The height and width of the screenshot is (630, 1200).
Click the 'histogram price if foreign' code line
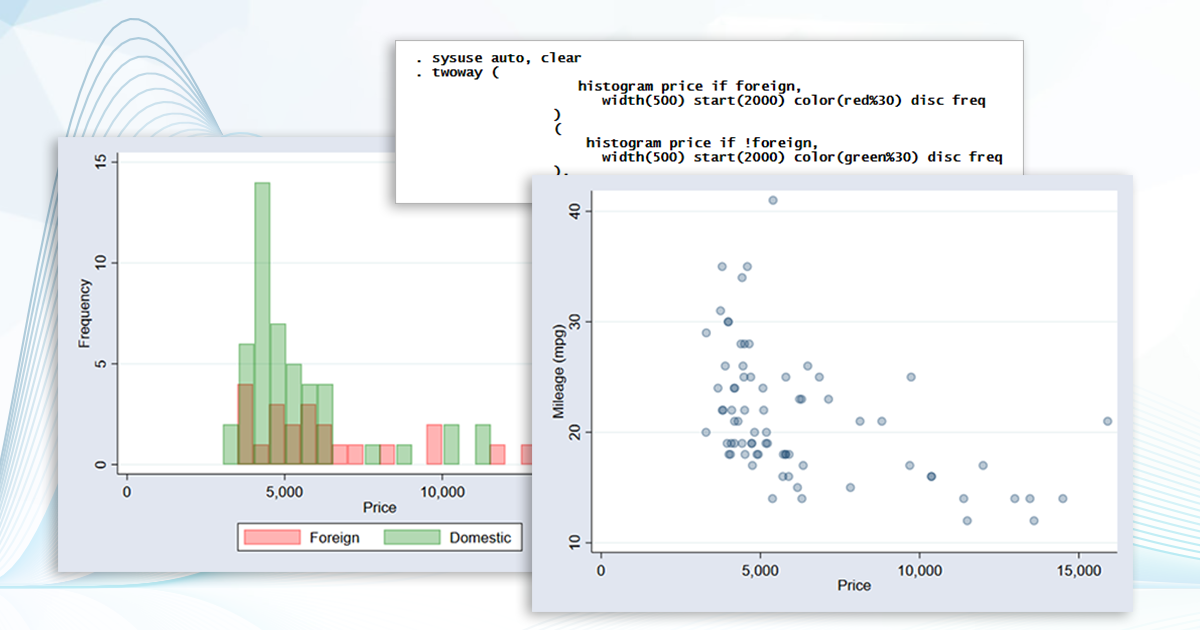pos(690,87)
